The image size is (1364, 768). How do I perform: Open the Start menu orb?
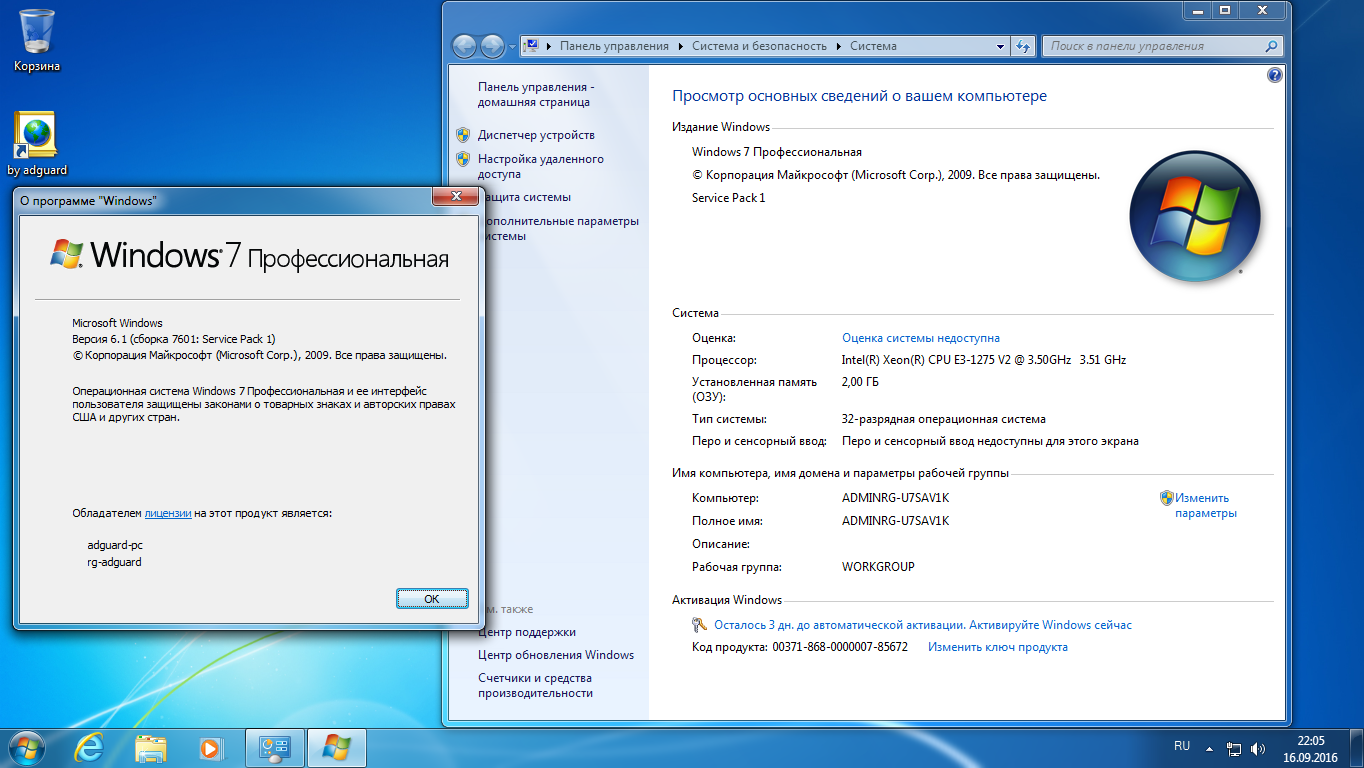25,747
